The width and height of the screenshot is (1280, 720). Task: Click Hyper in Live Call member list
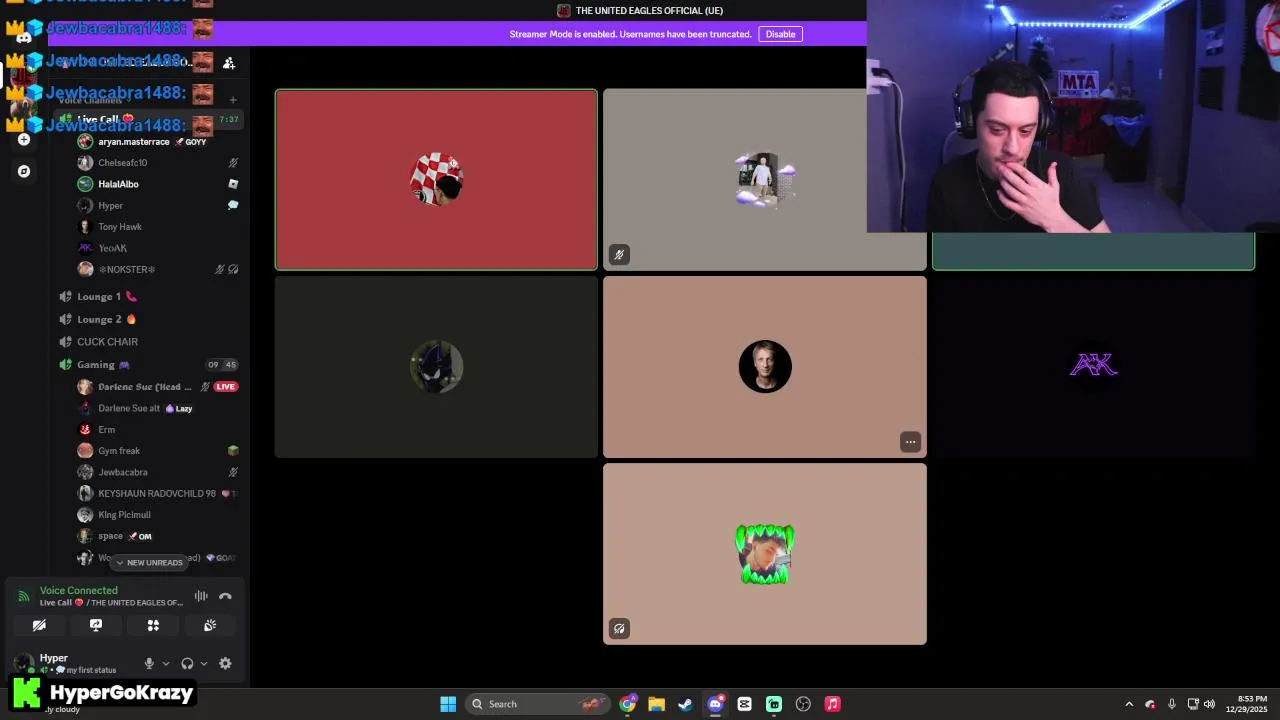click(x=158, y=206)
